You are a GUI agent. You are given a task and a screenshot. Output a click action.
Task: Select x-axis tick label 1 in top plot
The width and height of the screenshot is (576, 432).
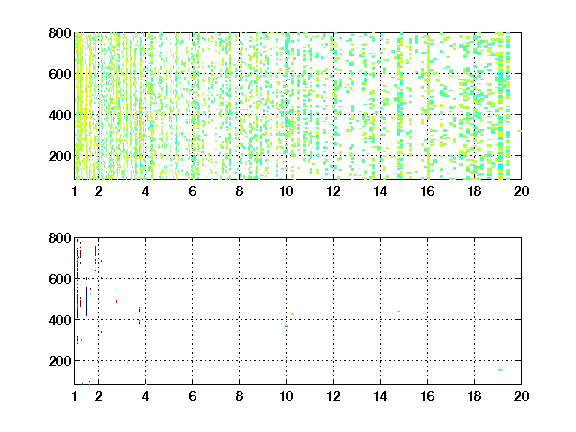click(75, 191)
